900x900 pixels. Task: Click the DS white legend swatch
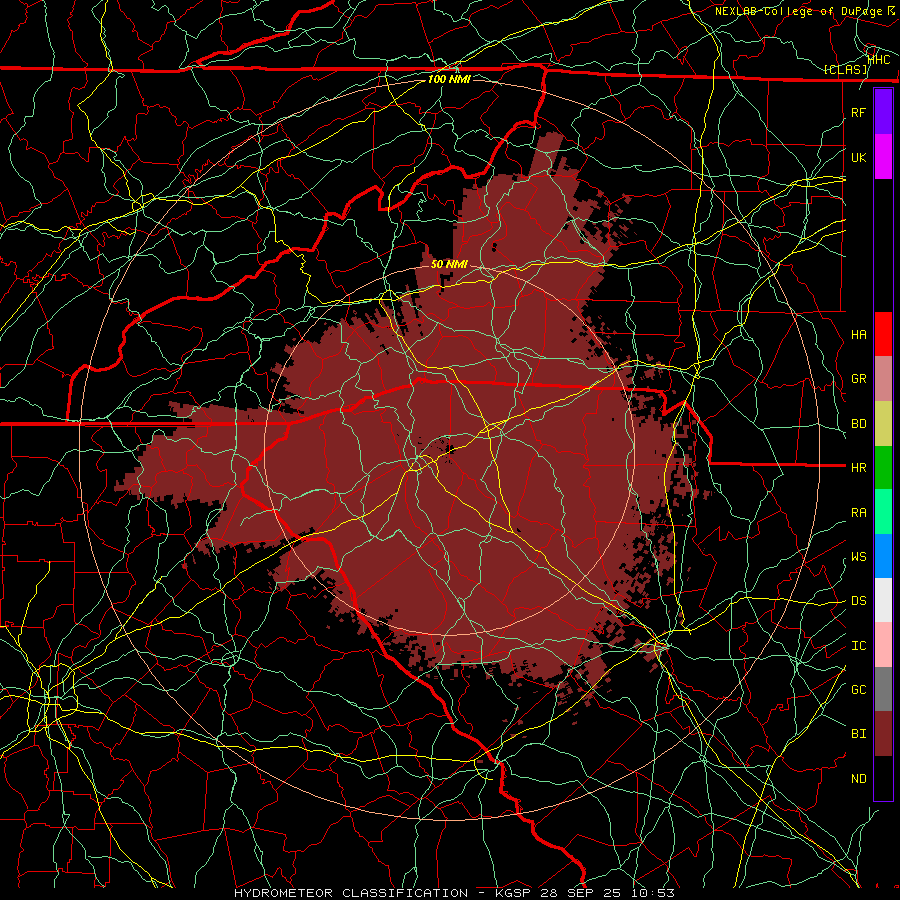pyautogui.click(x=883, y=600)
